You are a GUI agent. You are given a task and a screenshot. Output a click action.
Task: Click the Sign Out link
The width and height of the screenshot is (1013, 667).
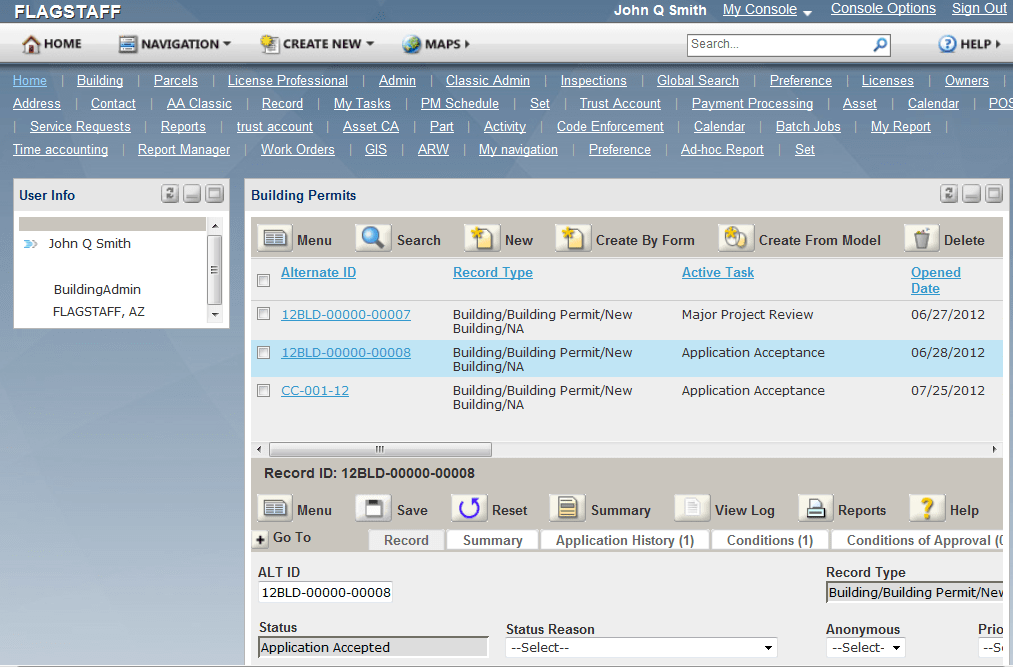point(978,9)
